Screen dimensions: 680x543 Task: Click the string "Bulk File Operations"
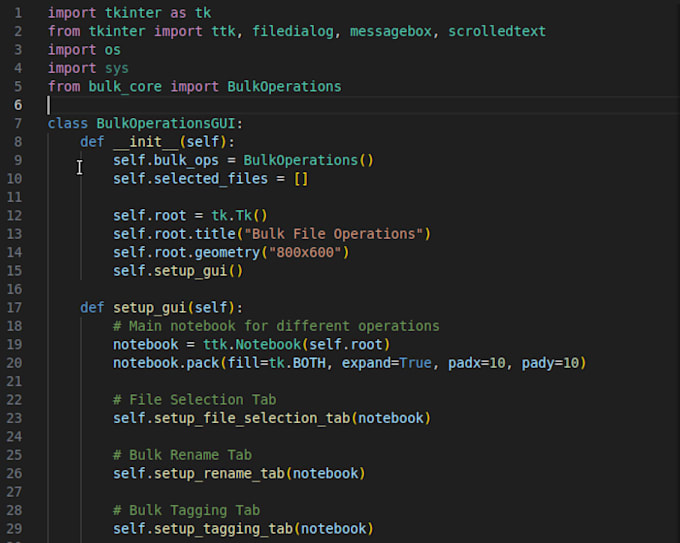[333, 234]
